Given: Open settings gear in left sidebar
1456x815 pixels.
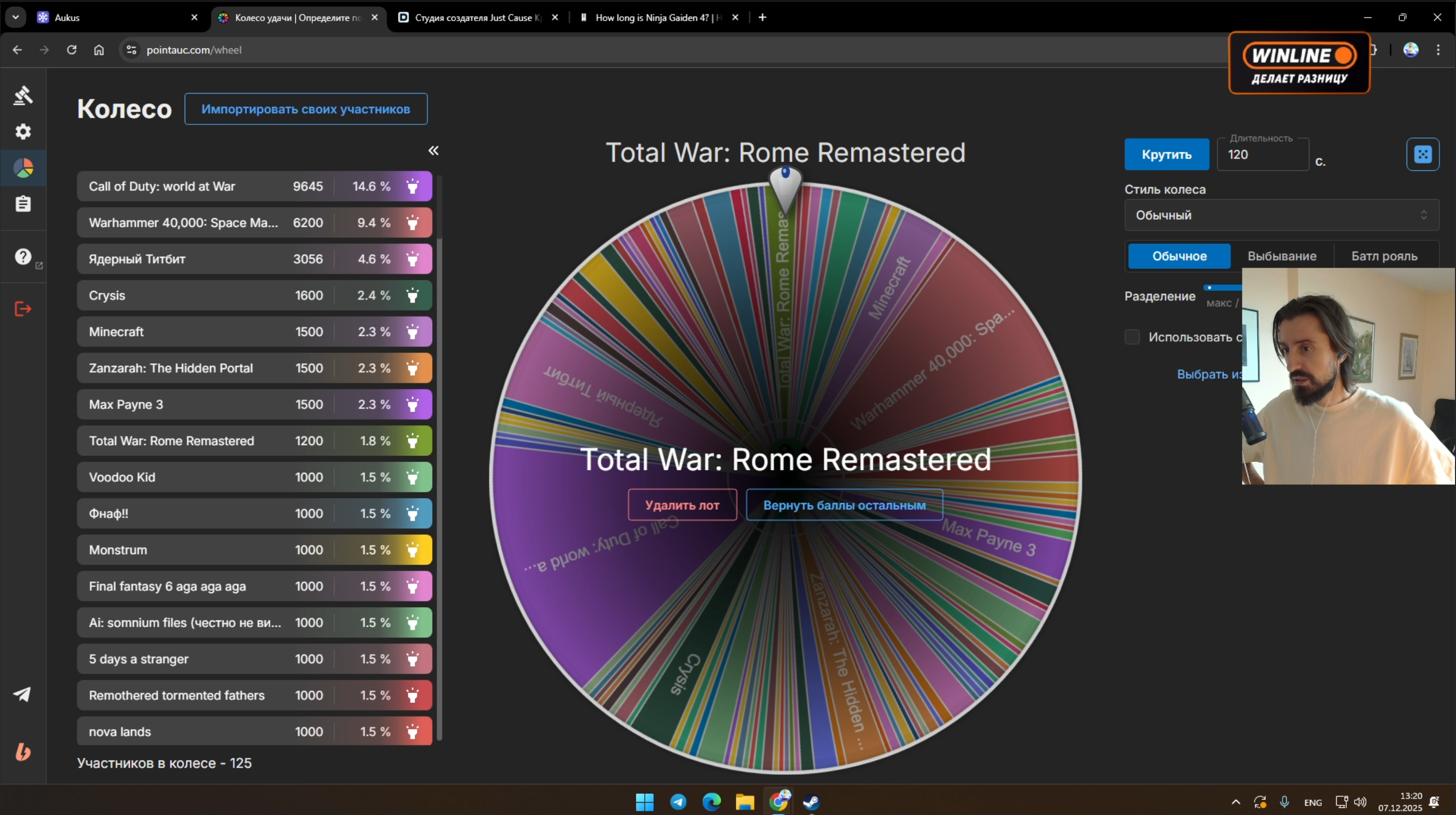Looking at the screenshot, I should point(23,132).
